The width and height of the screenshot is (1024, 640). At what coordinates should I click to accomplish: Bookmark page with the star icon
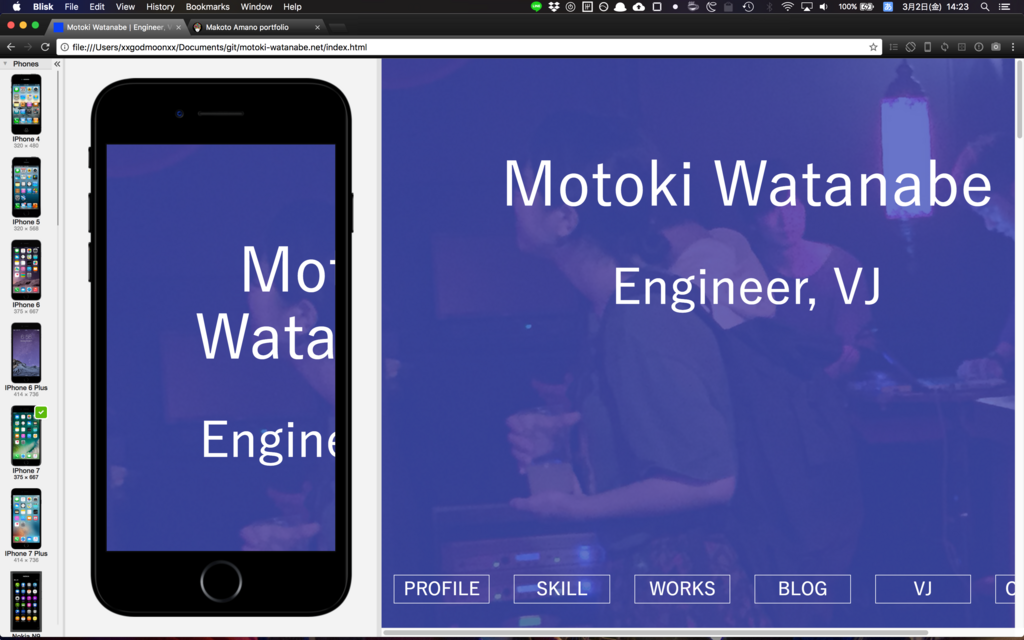click(873, 47)
